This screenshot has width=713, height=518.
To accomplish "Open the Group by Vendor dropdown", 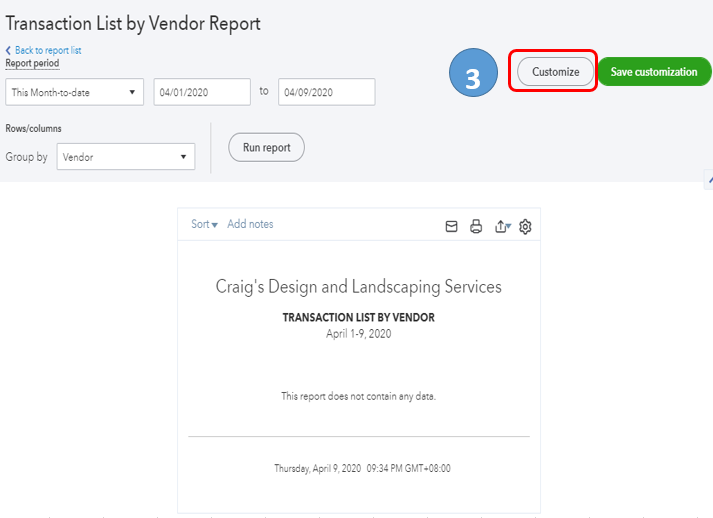I will tap(126, 156).
